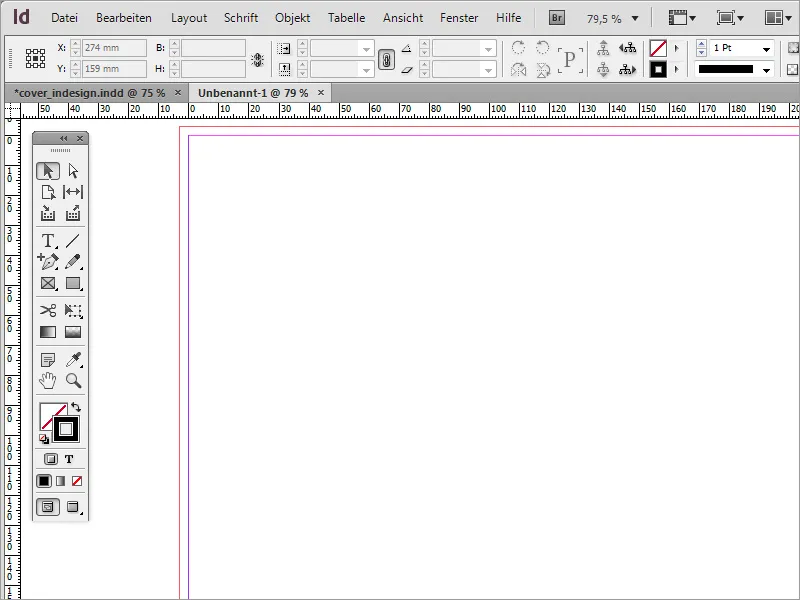Switch to Preview screen mode

(71, 507)
